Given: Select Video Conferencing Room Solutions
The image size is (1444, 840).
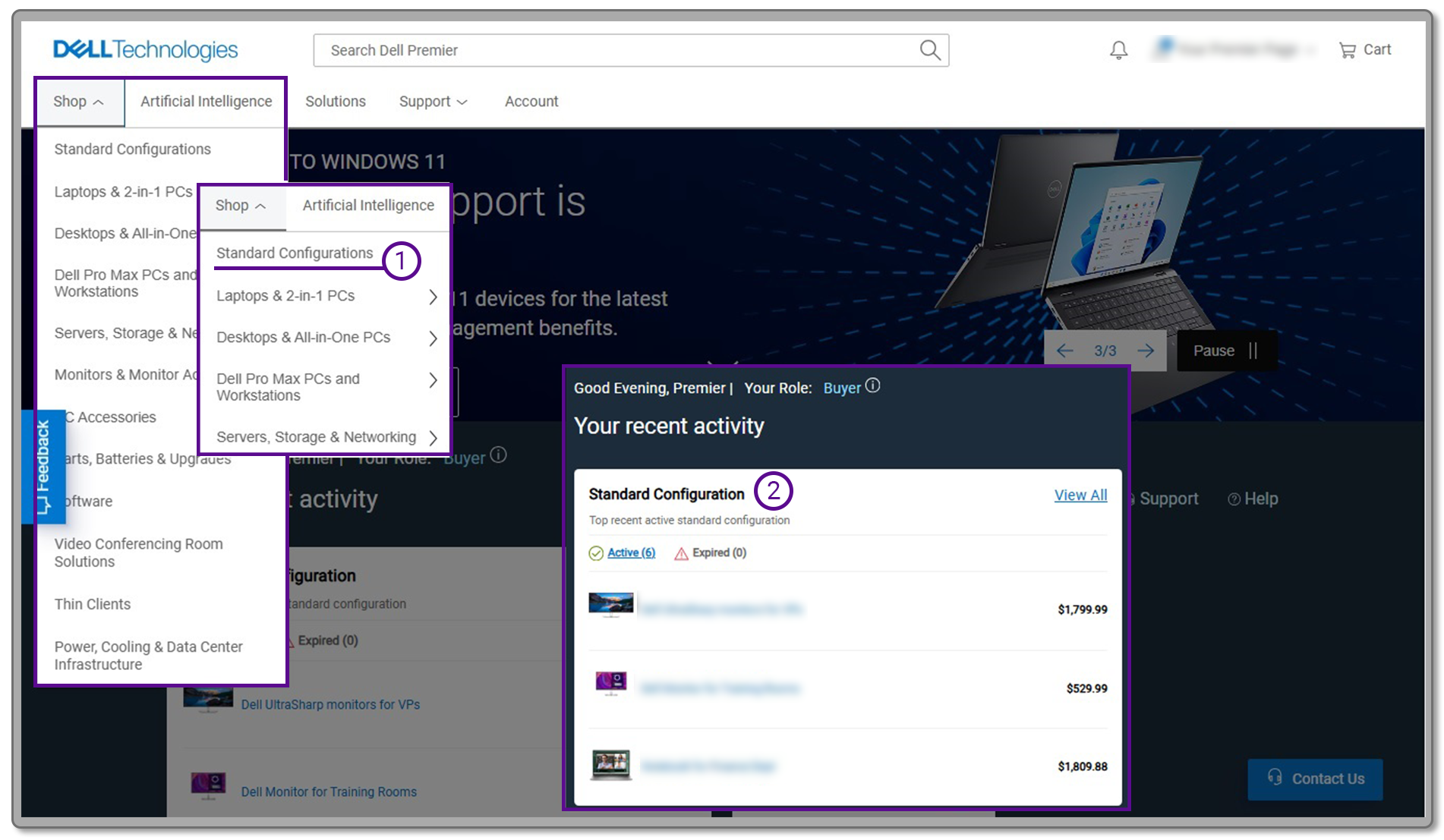Looking at the screenshot, I should [x=138, y=552].
